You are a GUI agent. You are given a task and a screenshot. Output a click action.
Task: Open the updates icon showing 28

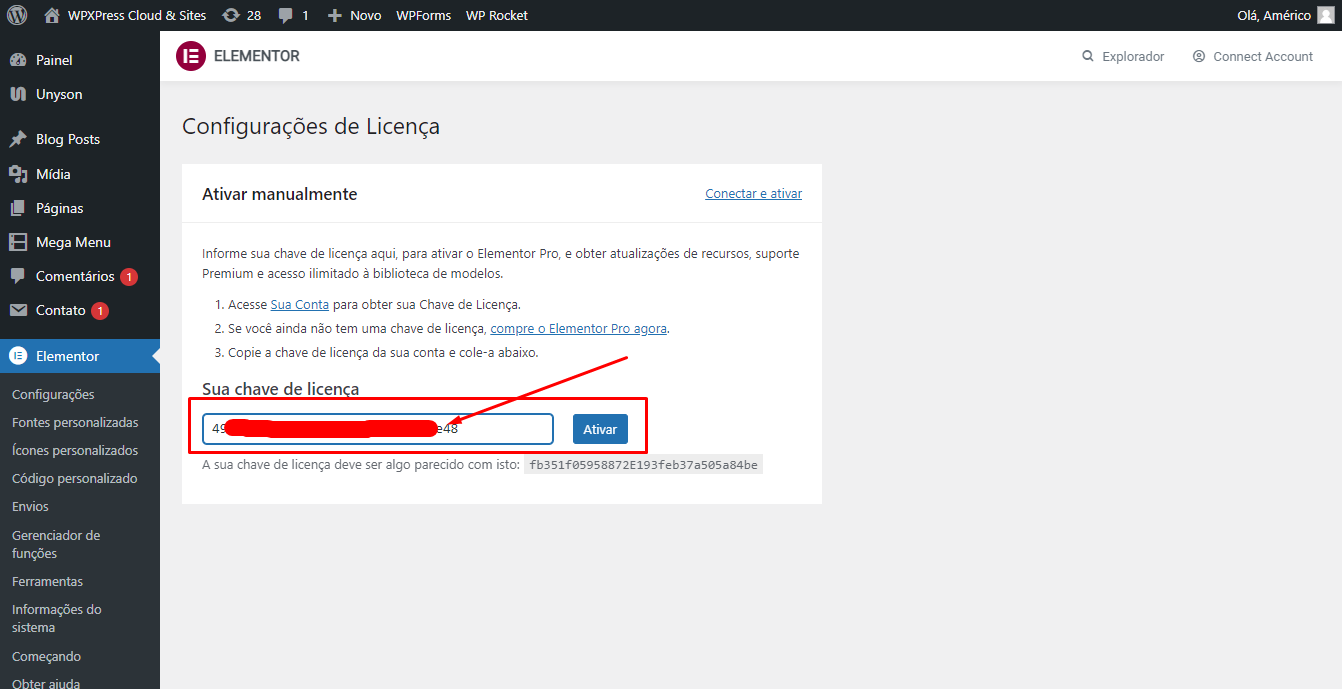(x=231, y=15)
